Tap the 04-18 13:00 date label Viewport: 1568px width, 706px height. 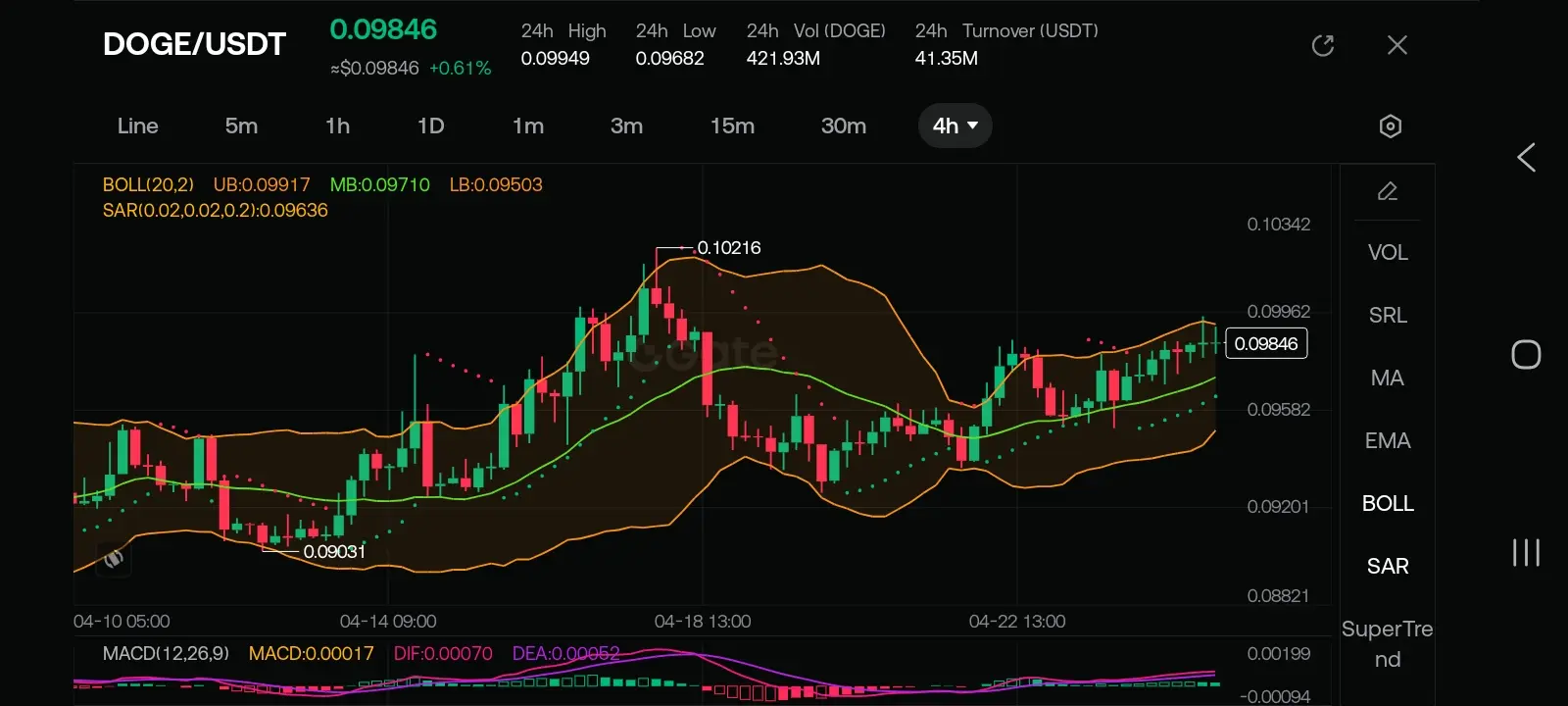[703, 622]
